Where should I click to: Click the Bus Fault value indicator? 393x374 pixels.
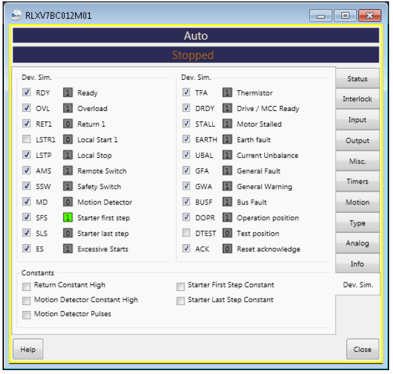tap(227, 202)
